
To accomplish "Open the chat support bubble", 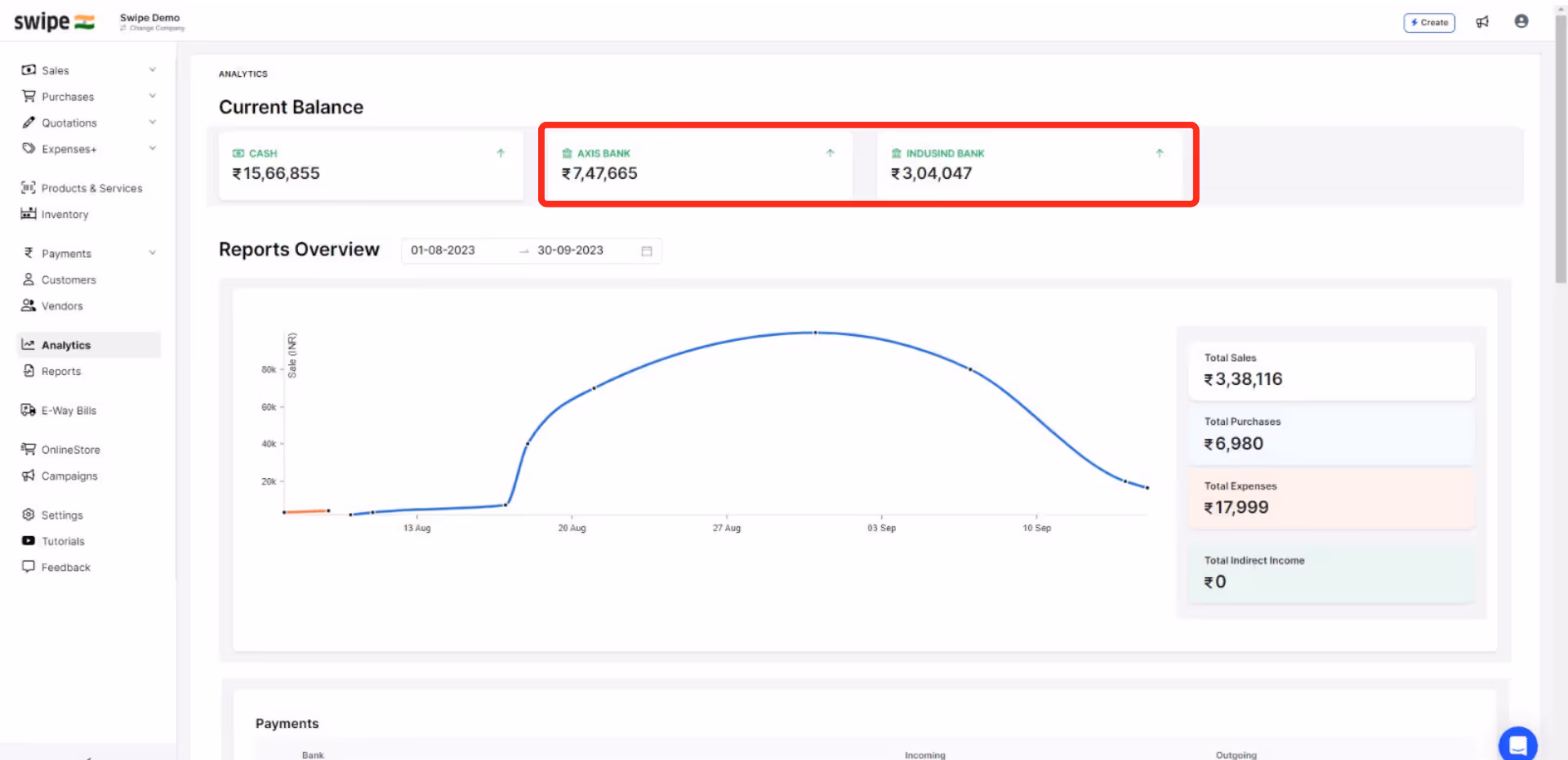I will tap(1518, 744).
